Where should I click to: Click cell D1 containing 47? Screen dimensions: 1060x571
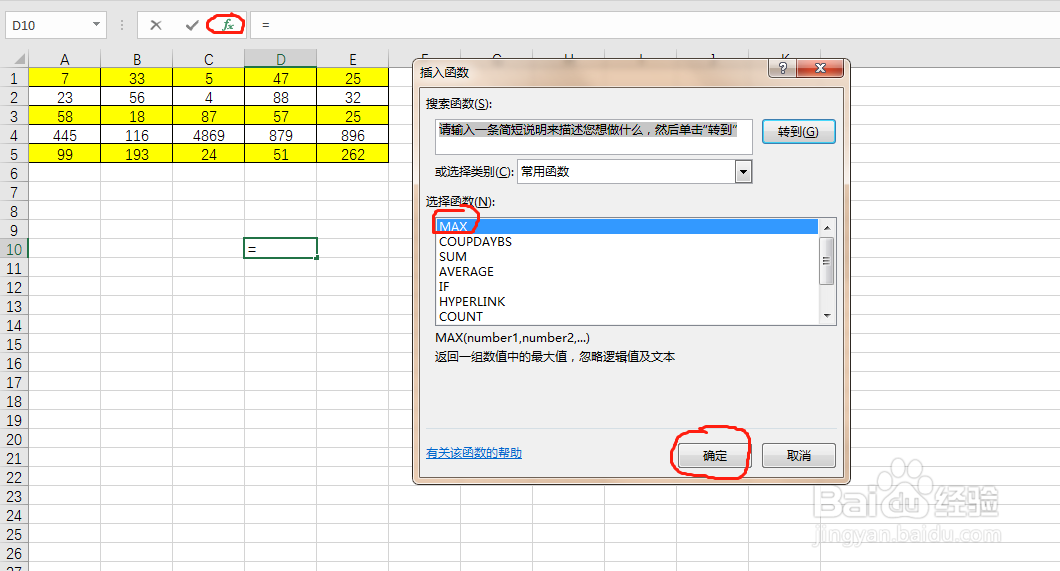tap(281, 78)
